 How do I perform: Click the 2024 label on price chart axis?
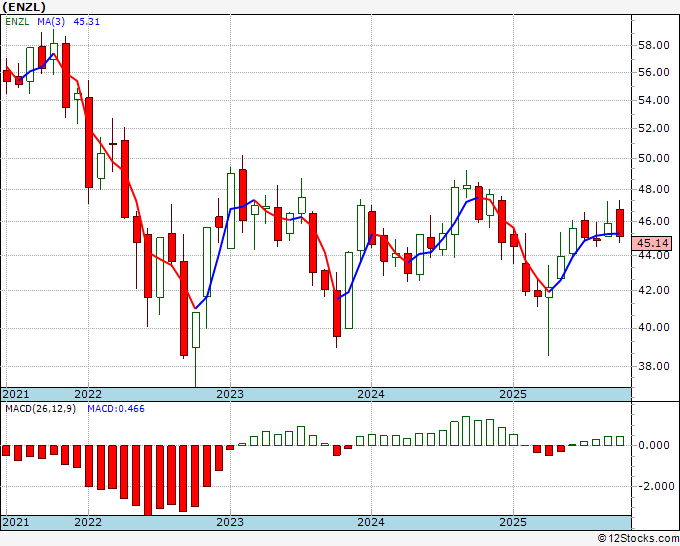point(371,394)
